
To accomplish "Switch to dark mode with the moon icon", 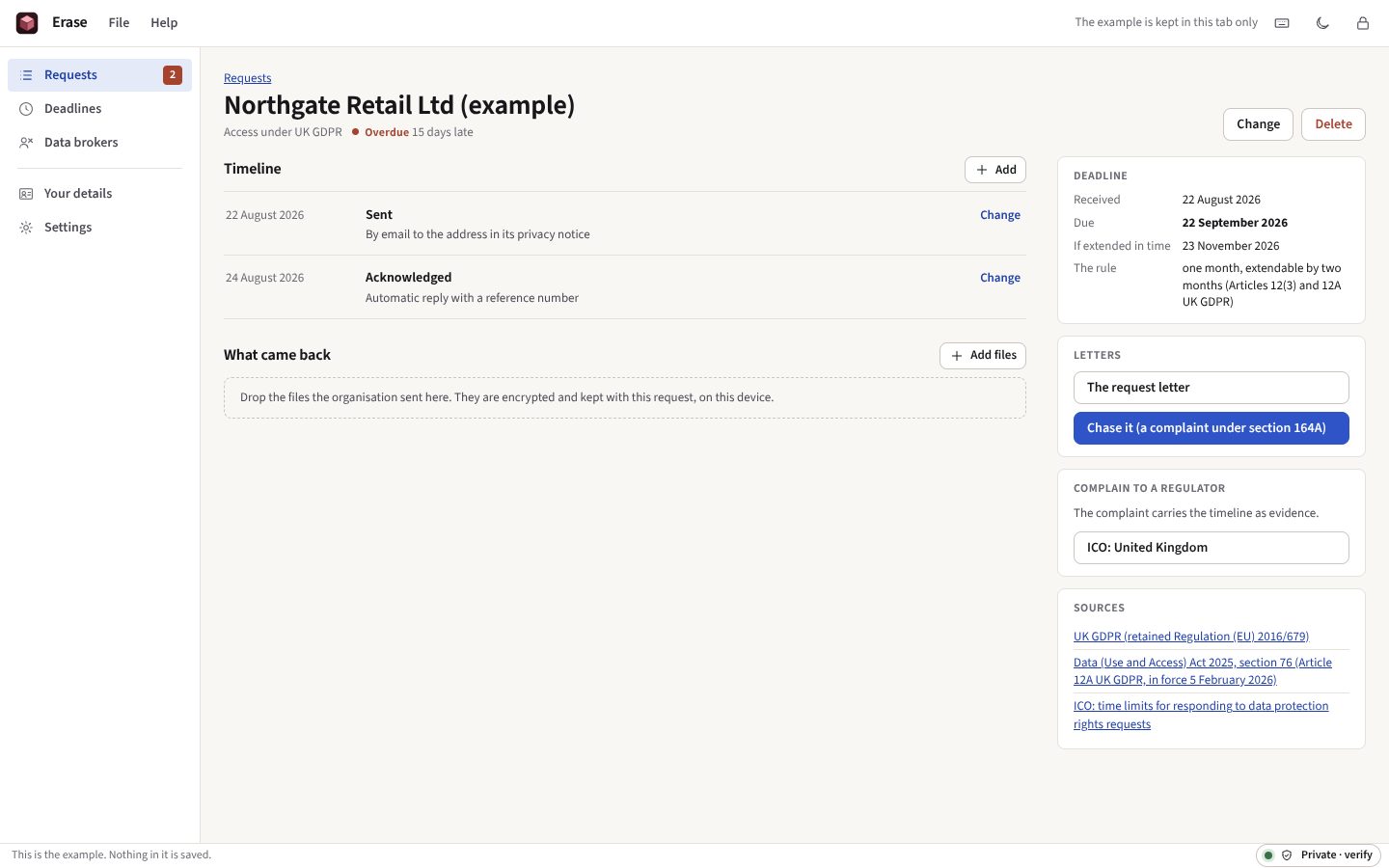I will coord(1322,23).
